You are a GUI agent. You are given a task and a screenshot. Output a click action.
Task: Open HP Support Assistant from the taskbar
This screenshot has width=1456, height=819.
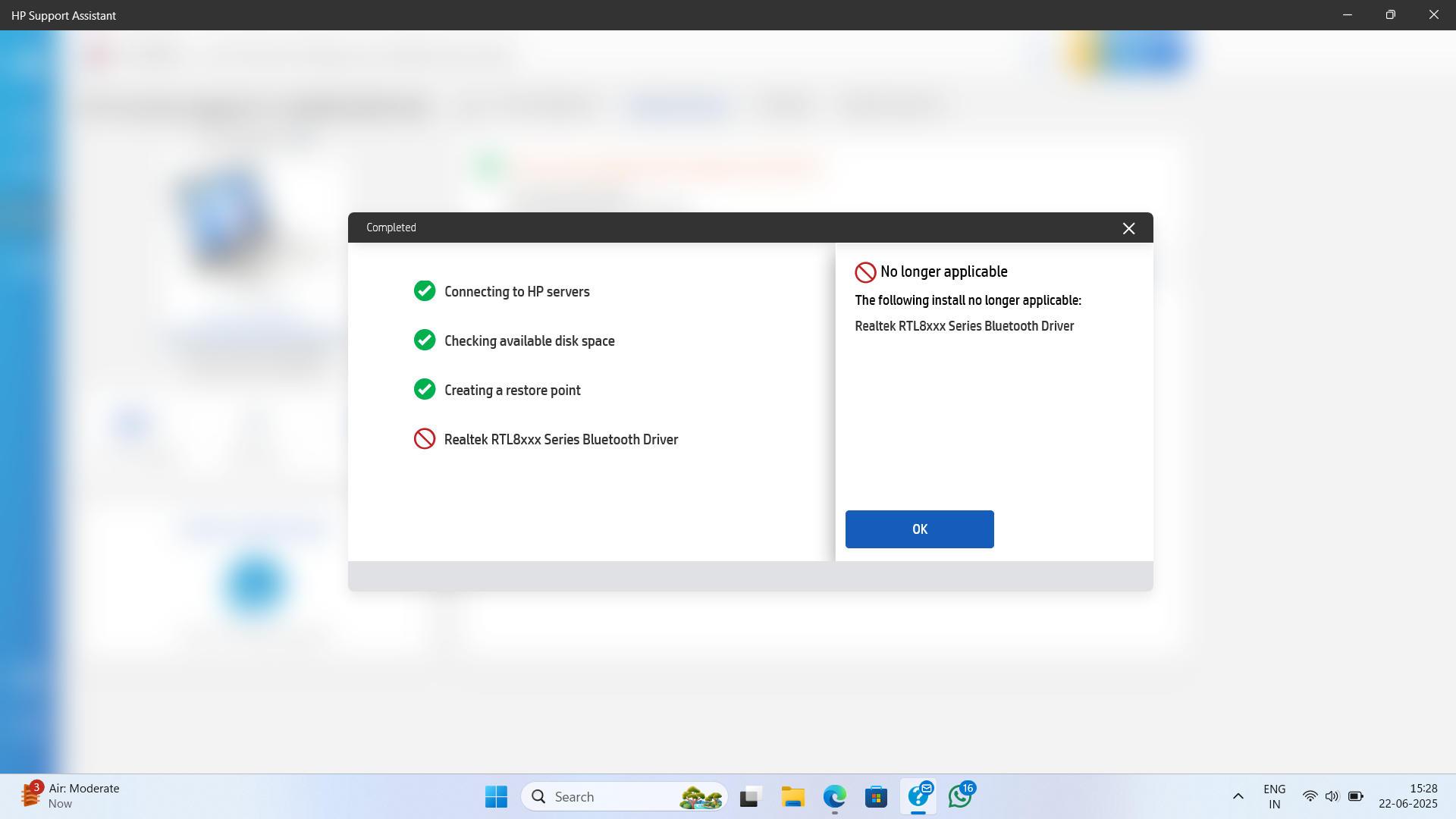click(x=918, y=797)
